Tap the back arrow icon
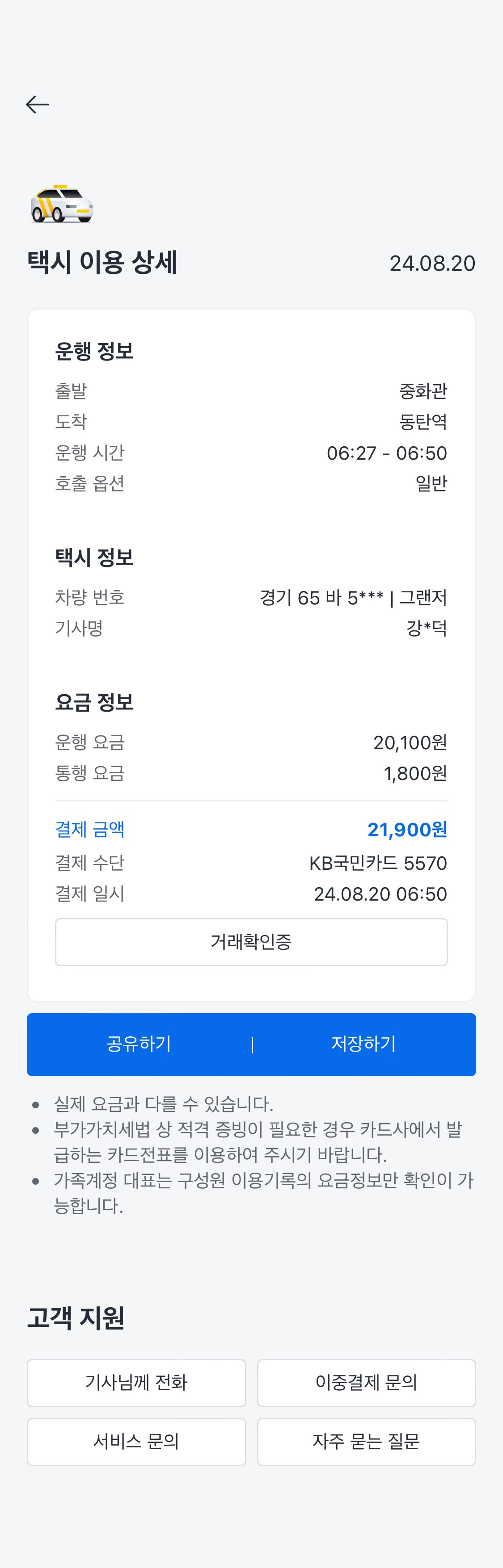Screen dimensions: 503x1568 coord(37,105)
